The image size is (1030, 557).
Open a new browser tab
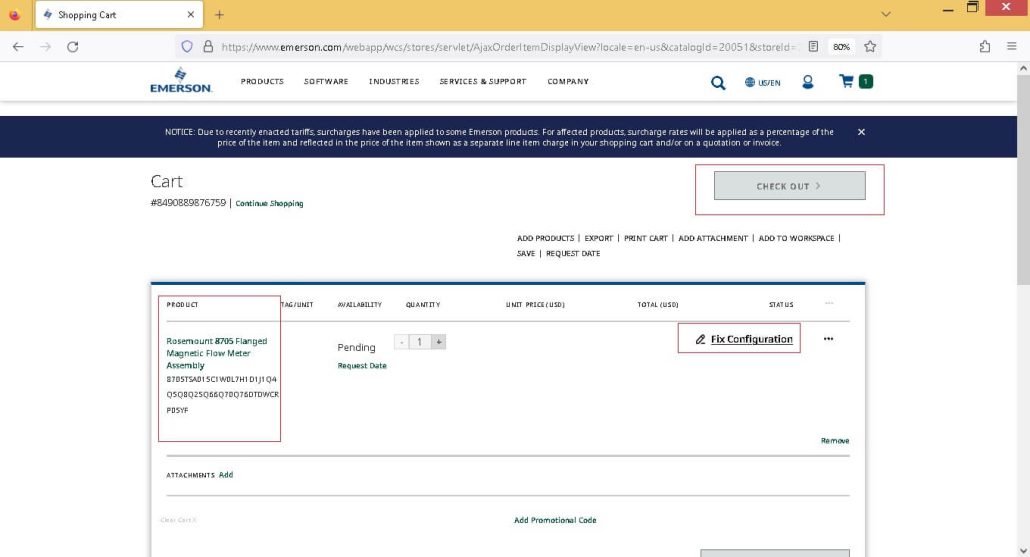[x=219, y=14]
